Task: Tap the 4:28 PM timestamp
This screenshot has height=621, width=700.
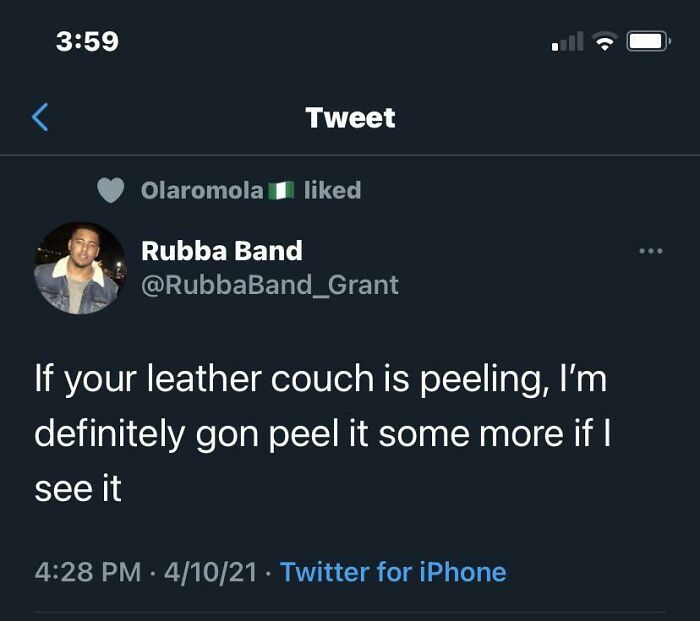Action: (x=87, y=572)
